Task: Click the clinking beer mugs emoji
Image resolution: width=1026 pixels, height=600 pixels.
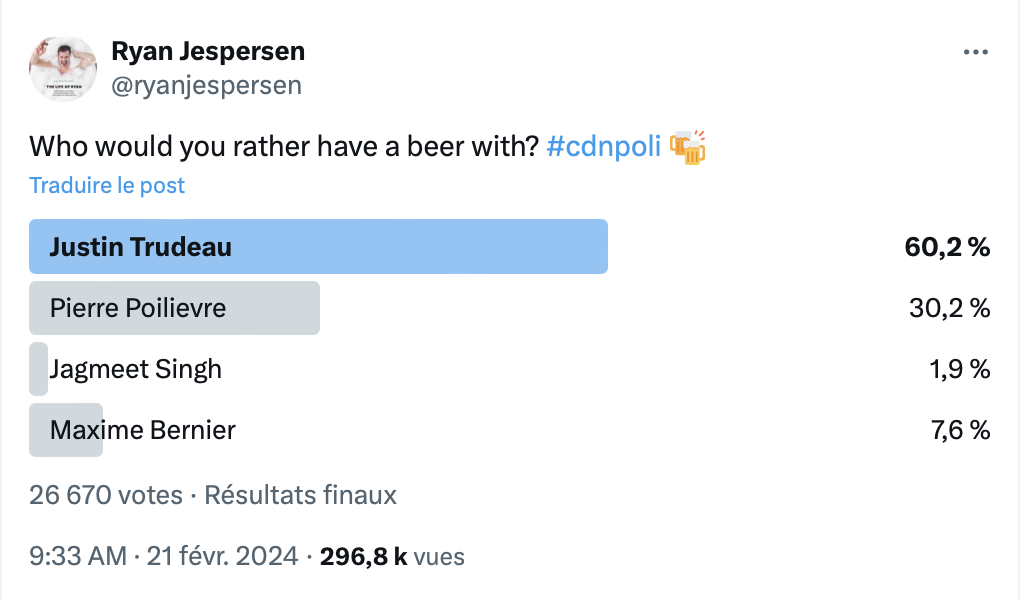Action: 688,147
